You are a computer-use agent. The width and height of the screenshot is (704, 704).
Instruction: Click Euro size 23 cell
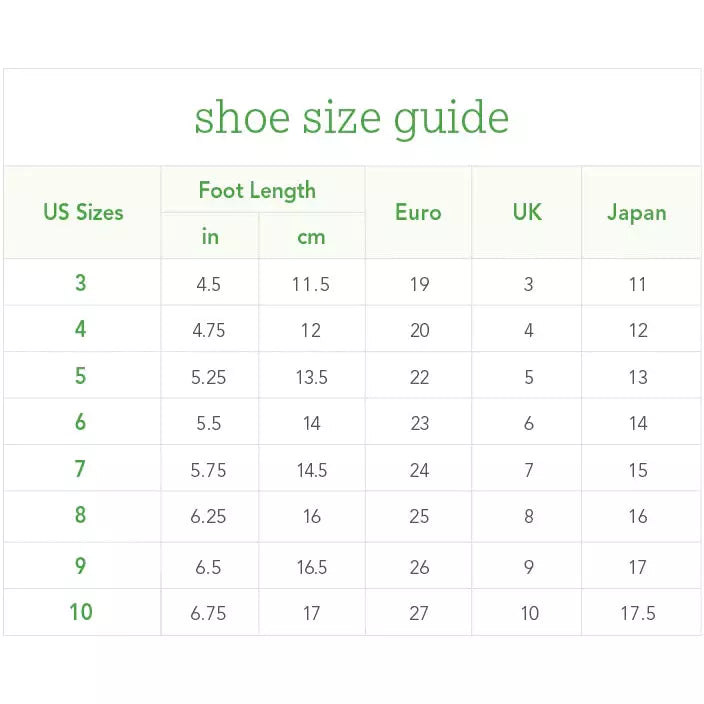[419, 423]
